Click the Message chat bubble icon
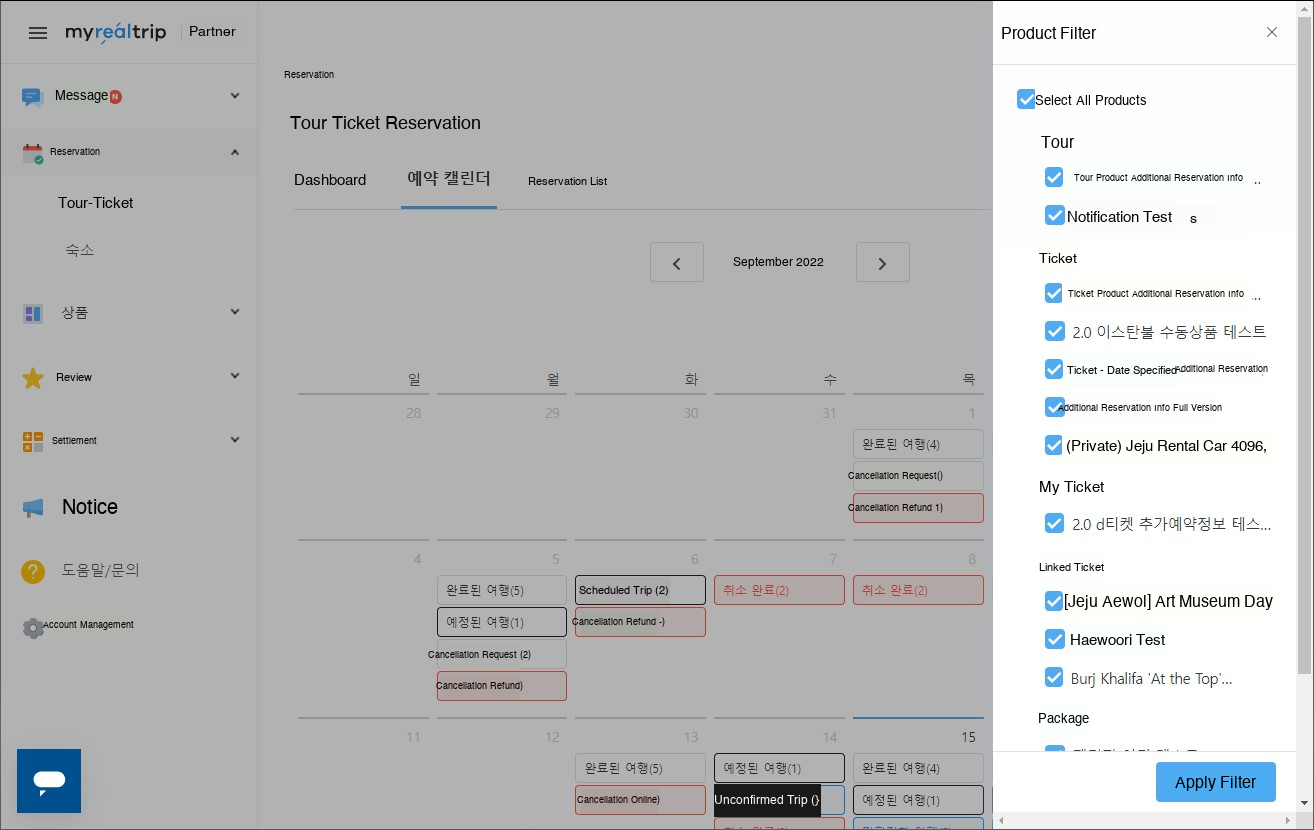The image size is (1314, 830). [33, 96]
